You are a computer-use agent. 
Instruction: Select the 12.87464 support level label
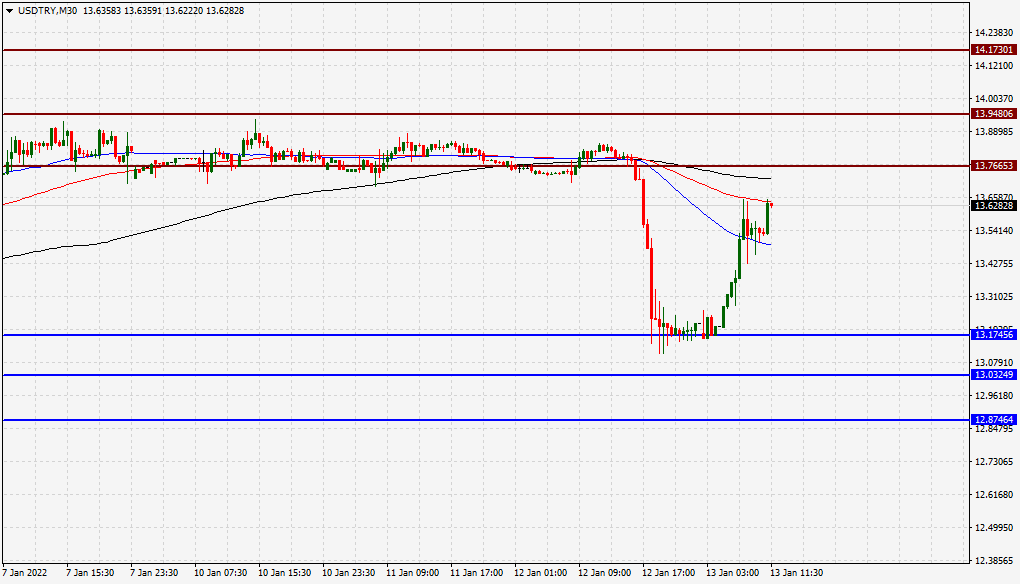[x=993, y=419]
